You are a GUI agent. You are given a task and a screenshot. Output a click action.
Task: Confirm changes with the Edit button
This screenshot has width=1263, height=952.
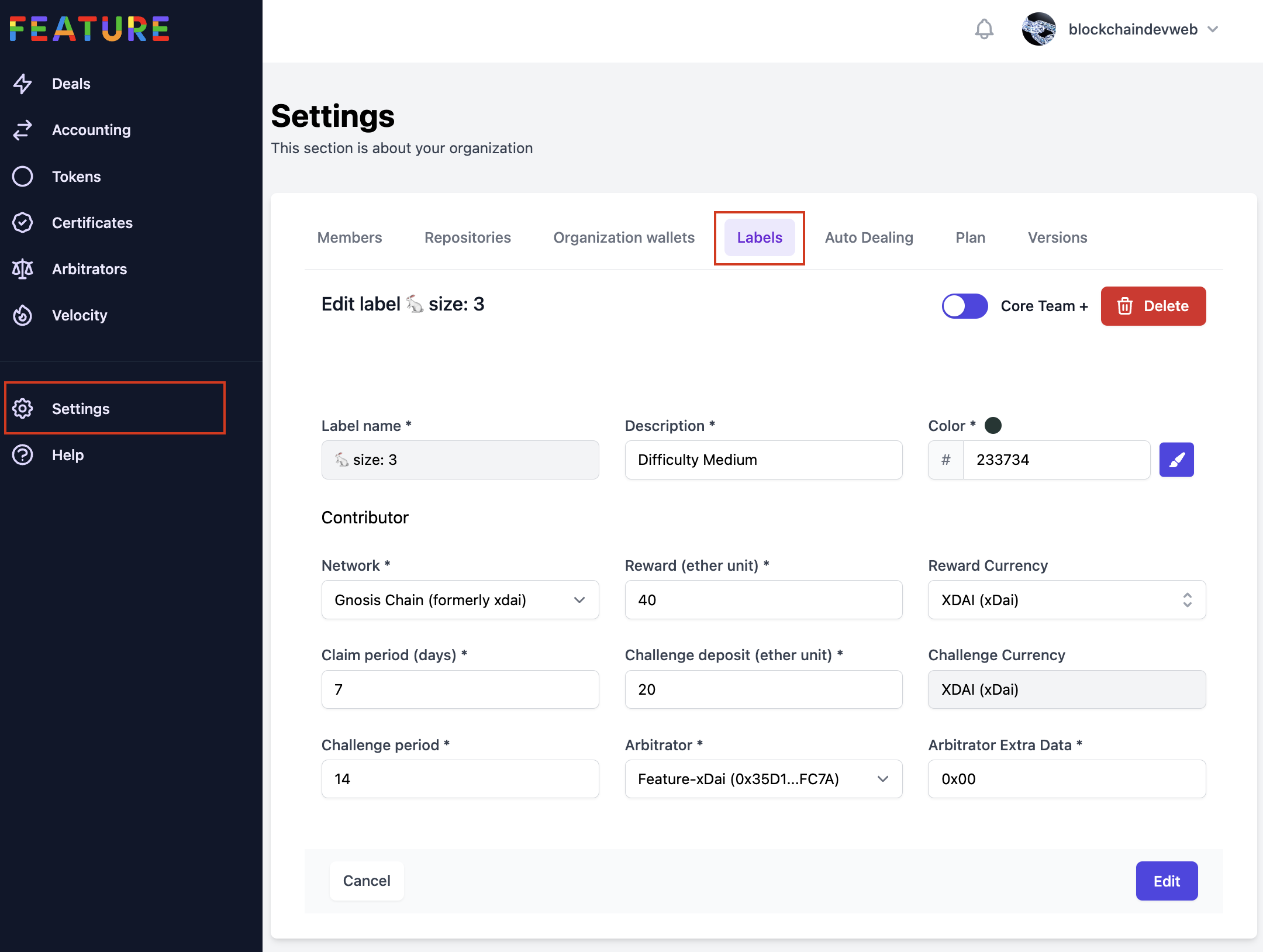[x=1167, y=881]
